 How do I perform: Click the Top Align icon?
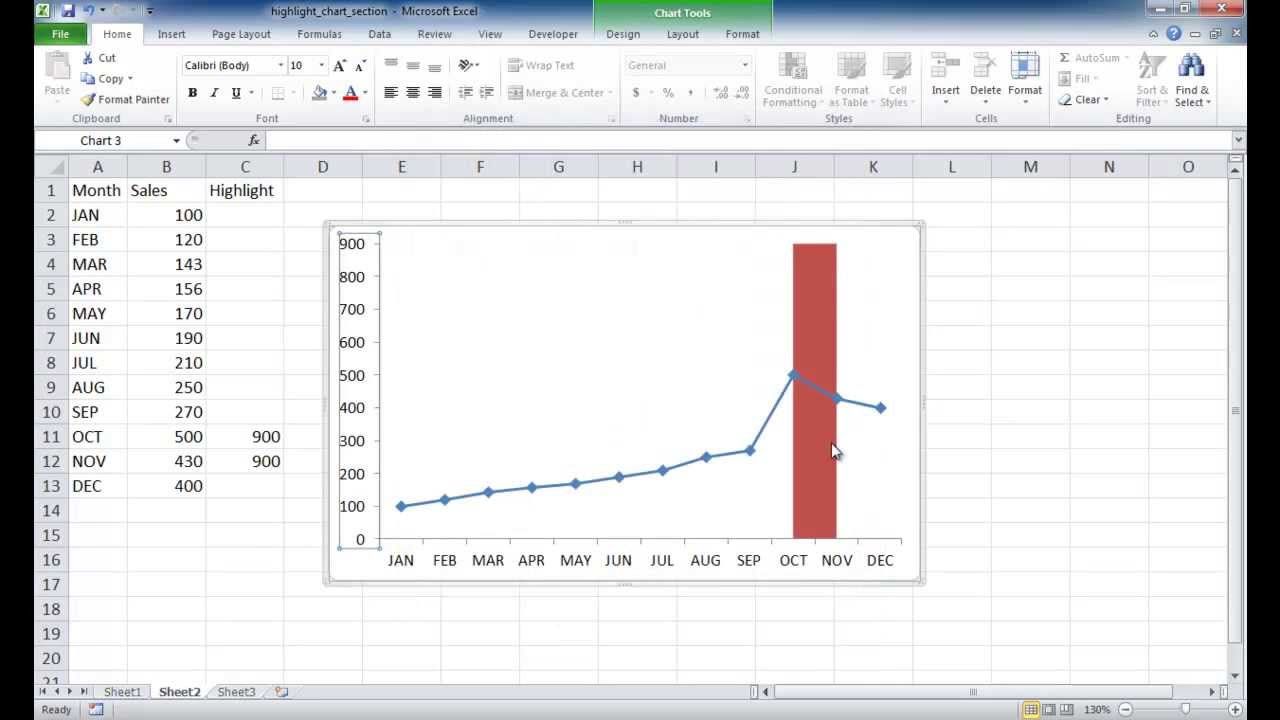point(391,65)
